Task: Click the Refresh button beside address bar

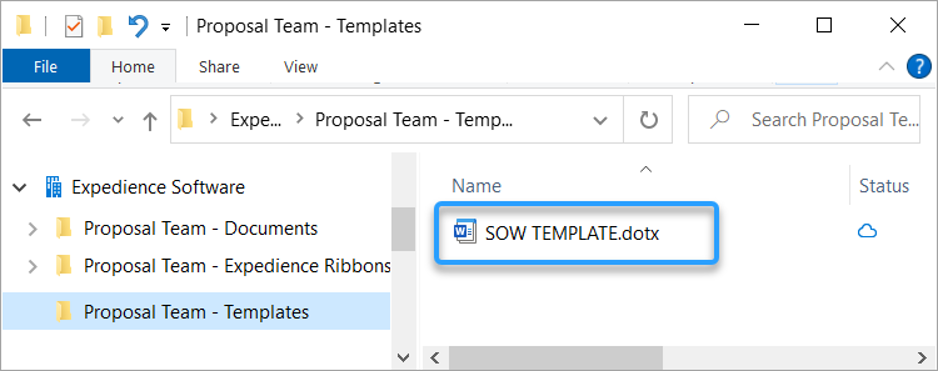Action: tap(649, 120)
